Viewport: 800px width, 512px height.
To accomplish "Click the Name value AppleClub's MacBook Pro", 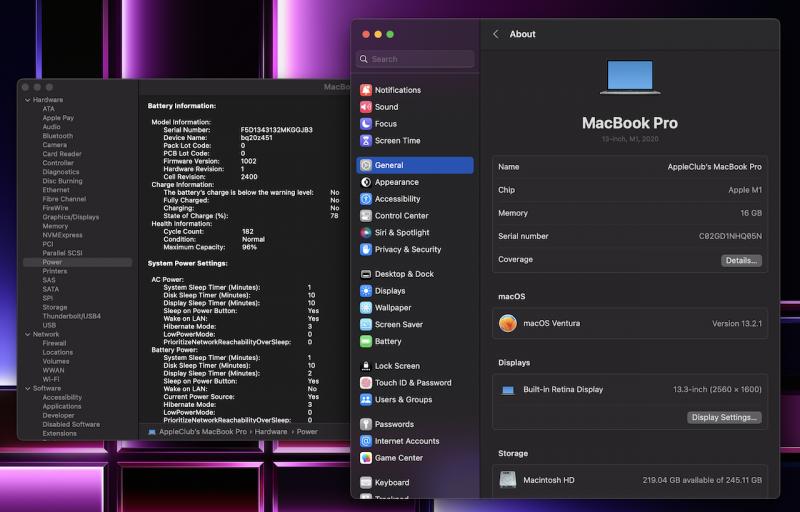I will coord(714,167).
